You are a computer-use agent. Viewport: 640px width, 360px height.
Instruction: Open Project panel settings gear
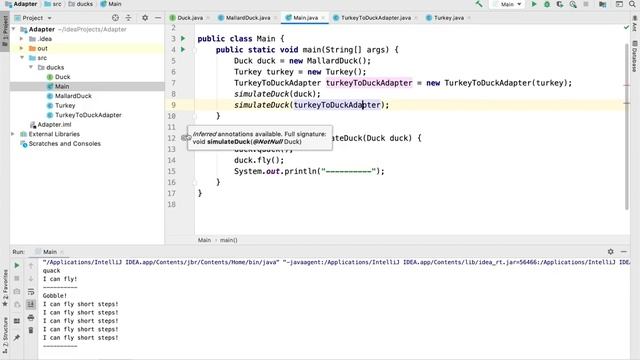click(145, 18)
